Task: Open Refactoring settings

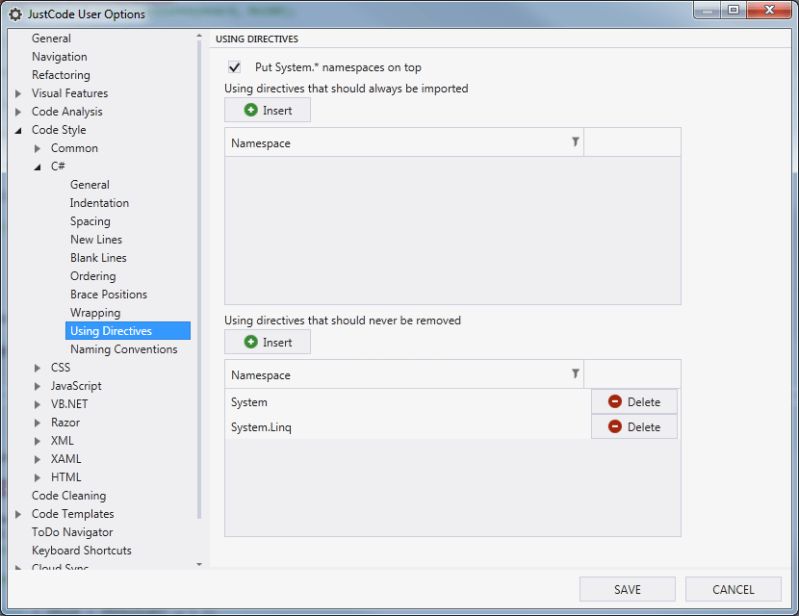Action: click(61, 75)
